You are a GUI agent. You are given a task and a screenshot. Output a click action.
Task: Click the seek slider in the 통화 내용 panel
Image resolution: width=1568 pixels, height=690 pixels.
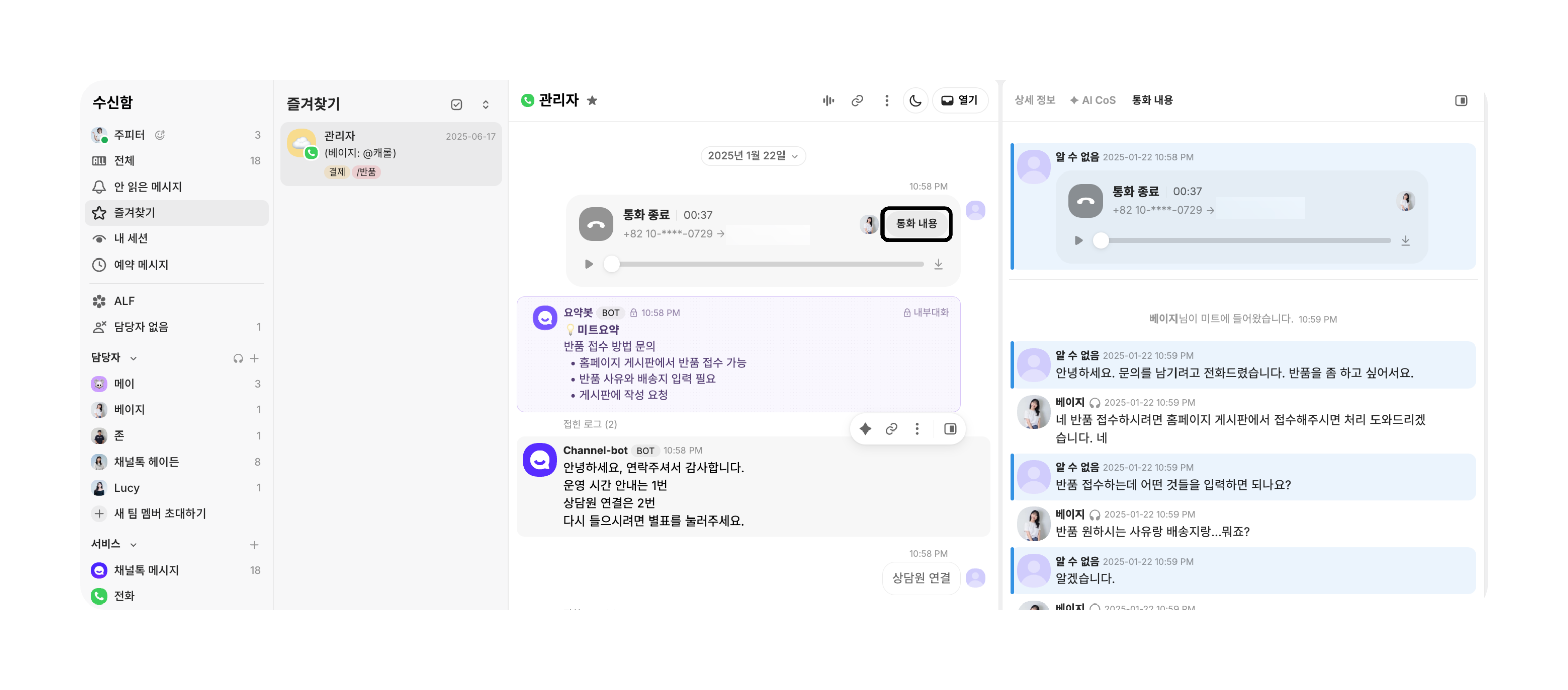(1242, 241)
